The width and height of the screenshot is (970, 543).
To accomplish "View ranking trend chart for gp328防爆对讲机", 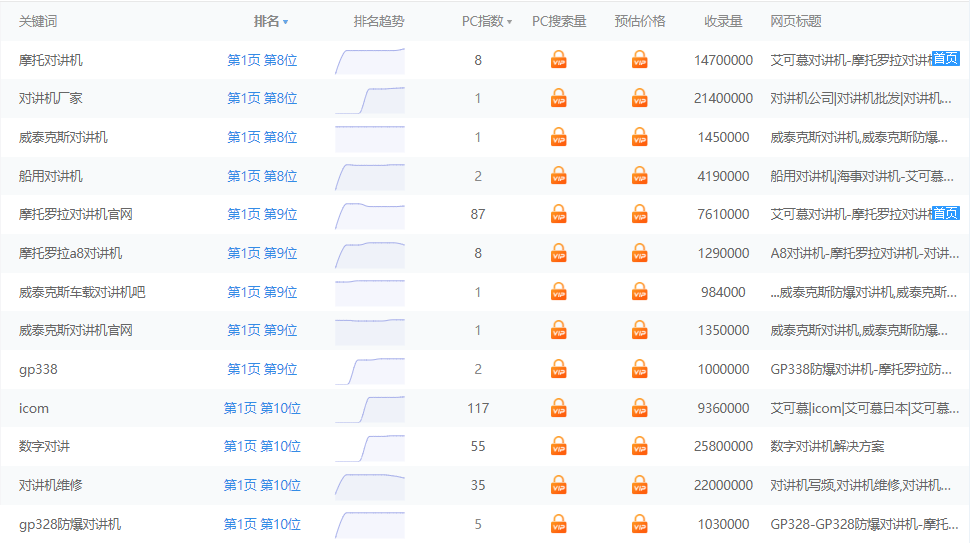I will (369, 524).
